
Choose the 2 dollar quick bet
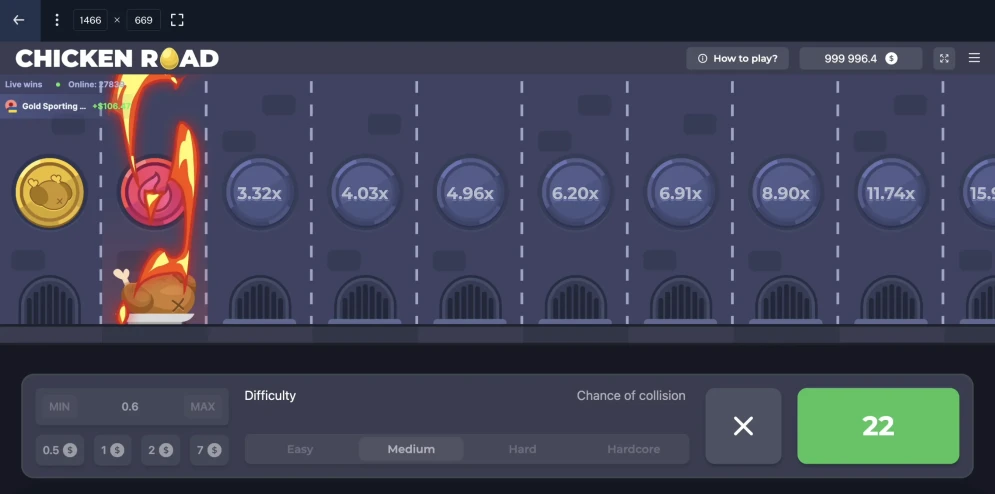click(160, 450)
